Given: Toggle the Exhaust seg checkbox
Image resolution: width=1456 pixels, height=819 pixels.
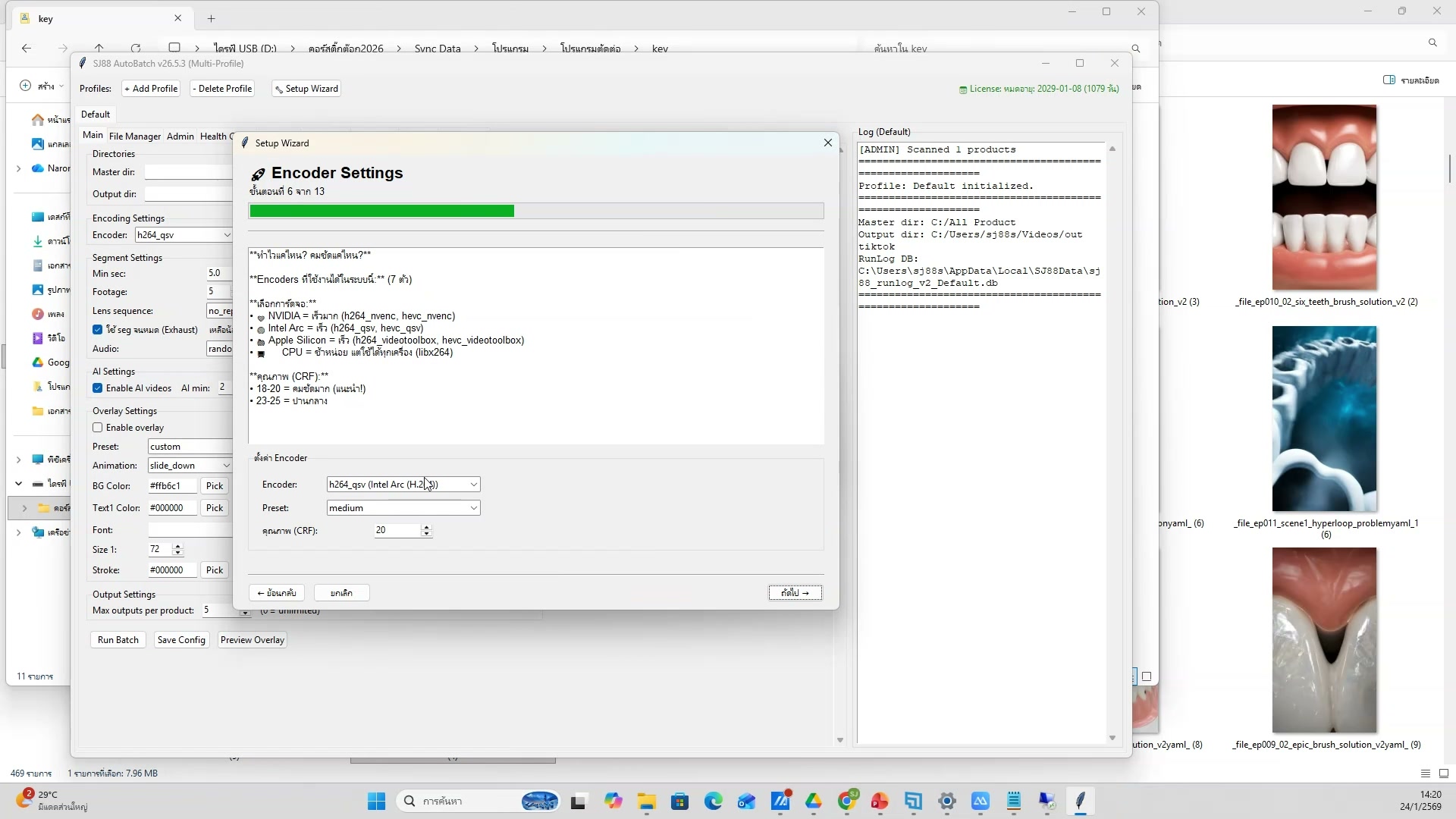Looking at the screenshot, I should [x=98, y=330].
